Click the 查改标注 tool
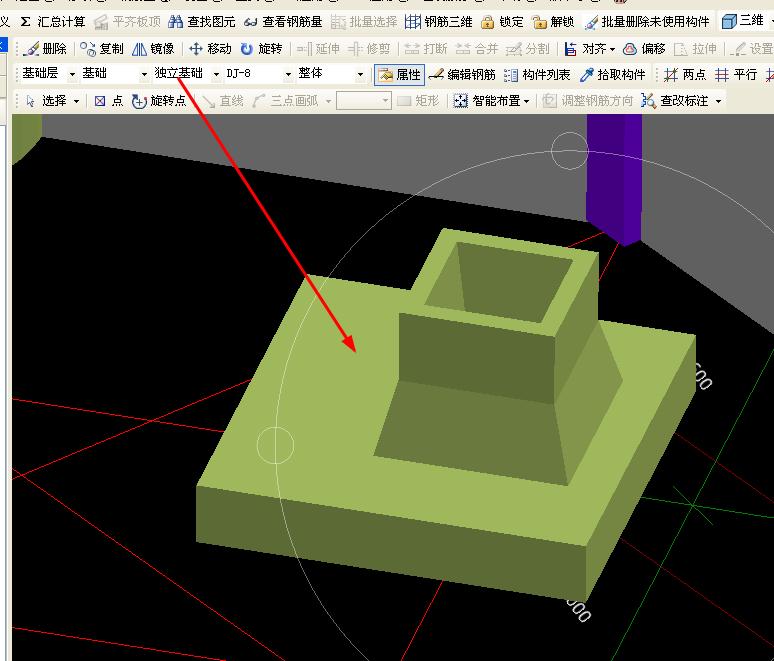Image resolution: width=774 pixels, height=661 pixels. (x=675, y=101)
